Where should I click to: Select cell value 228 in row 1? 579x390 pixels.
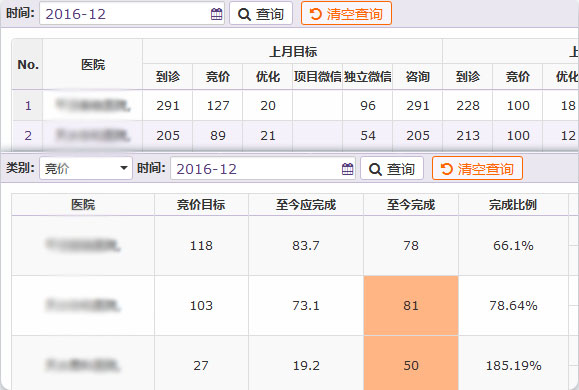[x=468, y=105]
